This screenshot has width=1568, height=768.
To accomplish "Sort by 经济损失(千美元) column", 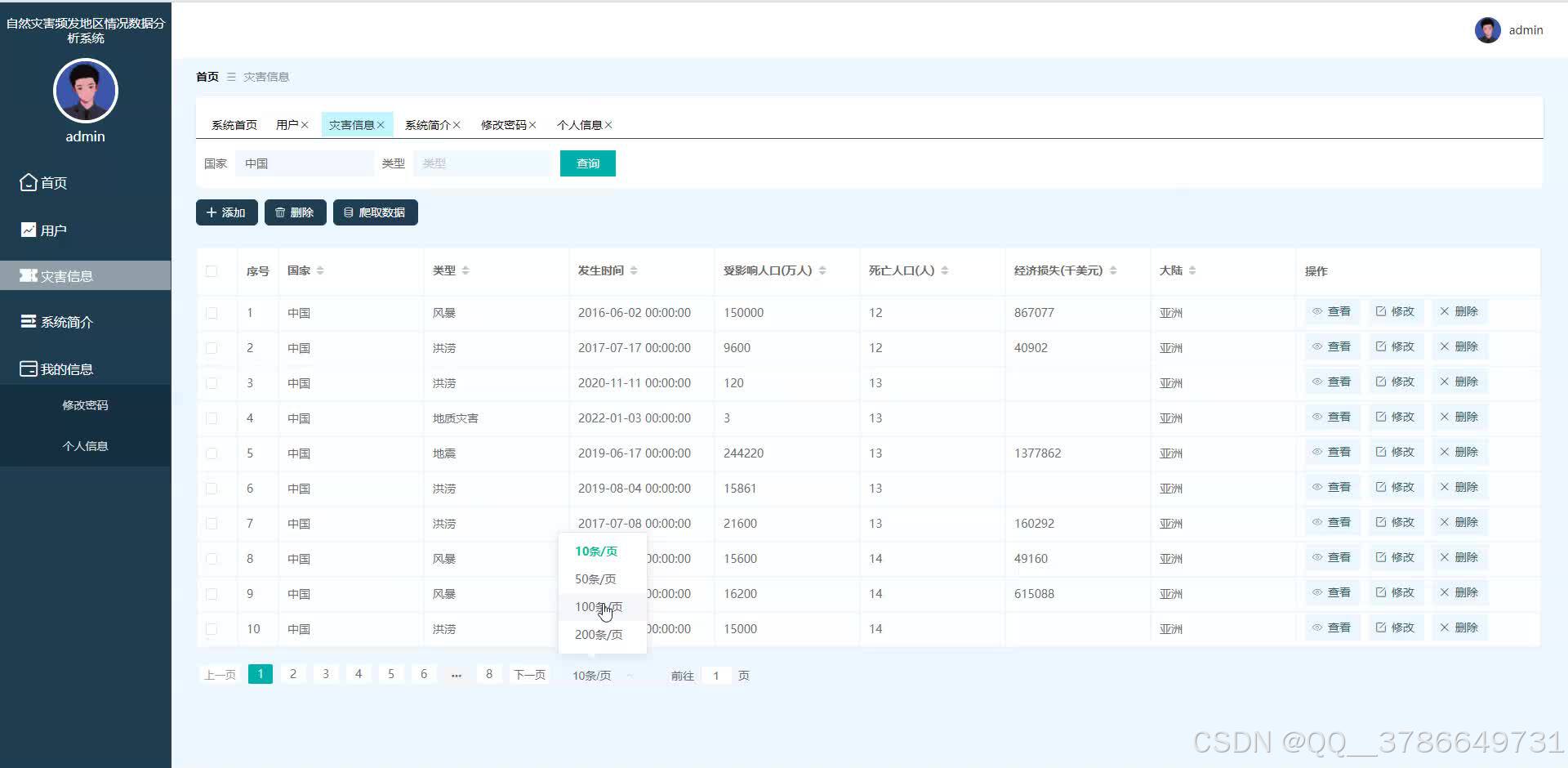I will [1113, 270].
